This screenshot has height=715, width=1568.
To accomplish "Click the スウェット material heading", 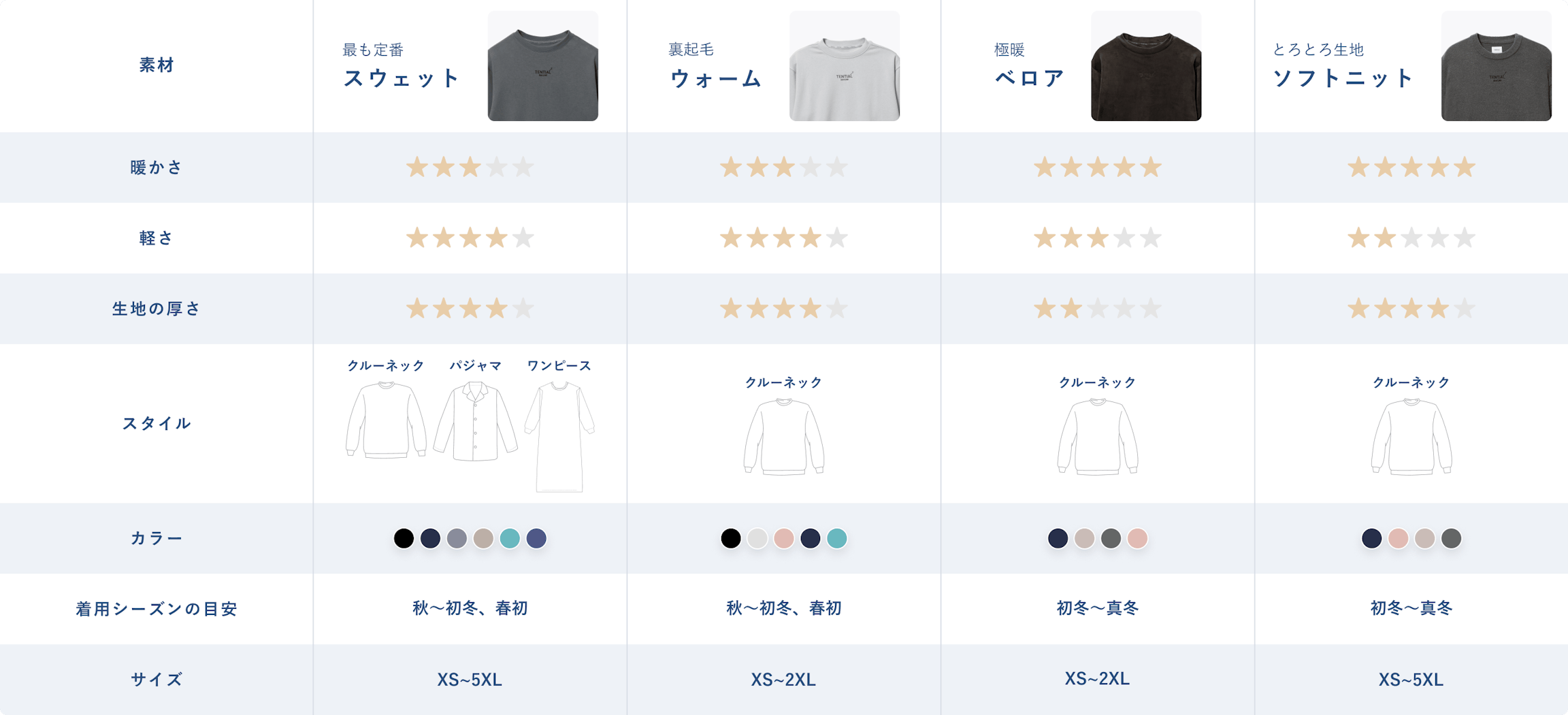I will coord(402,78).
